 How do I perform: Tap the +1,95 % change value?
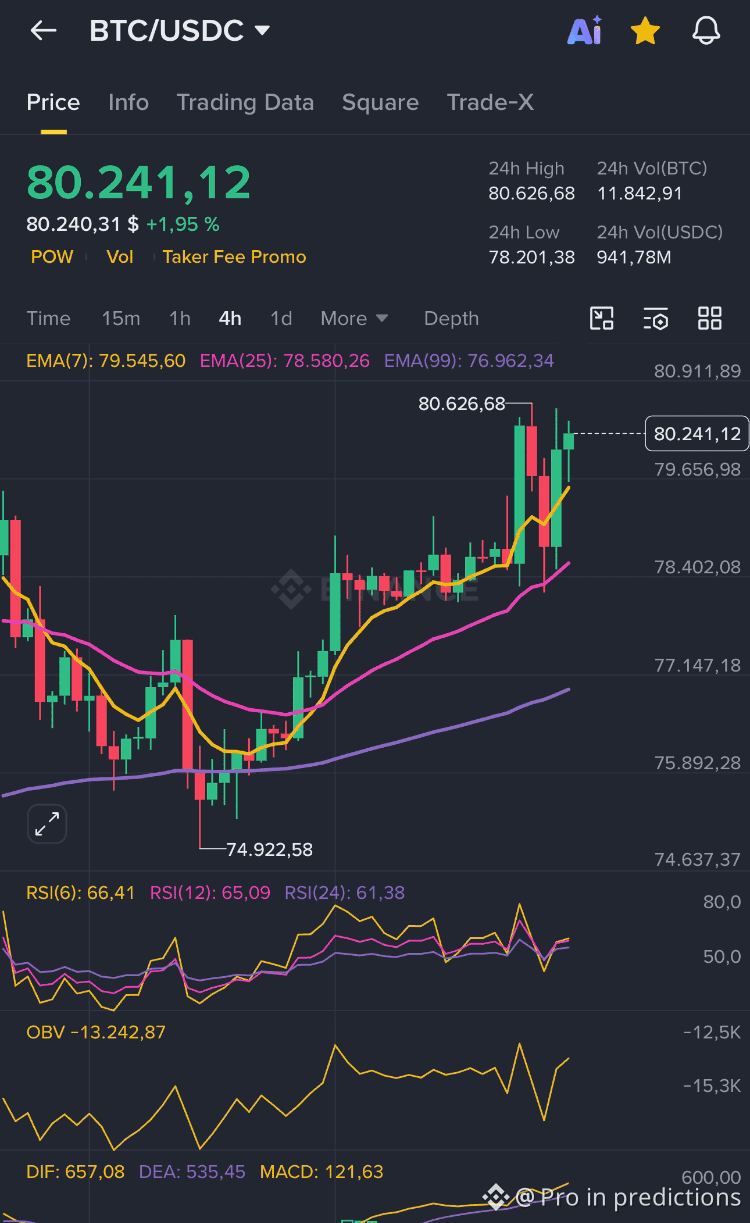point(183,225)
